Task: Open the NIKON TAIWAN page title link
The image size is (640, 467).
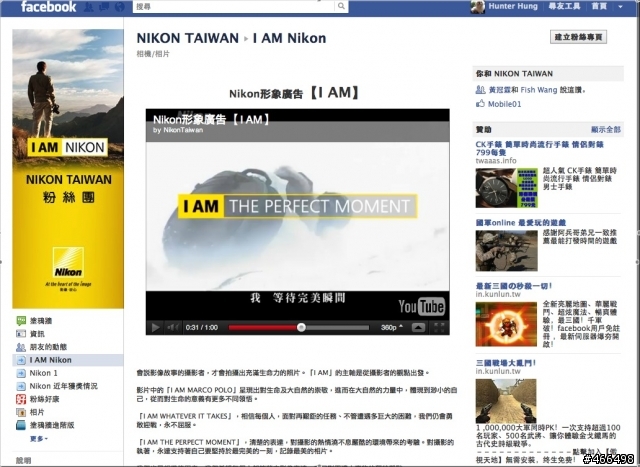Action: click(187, 38)
